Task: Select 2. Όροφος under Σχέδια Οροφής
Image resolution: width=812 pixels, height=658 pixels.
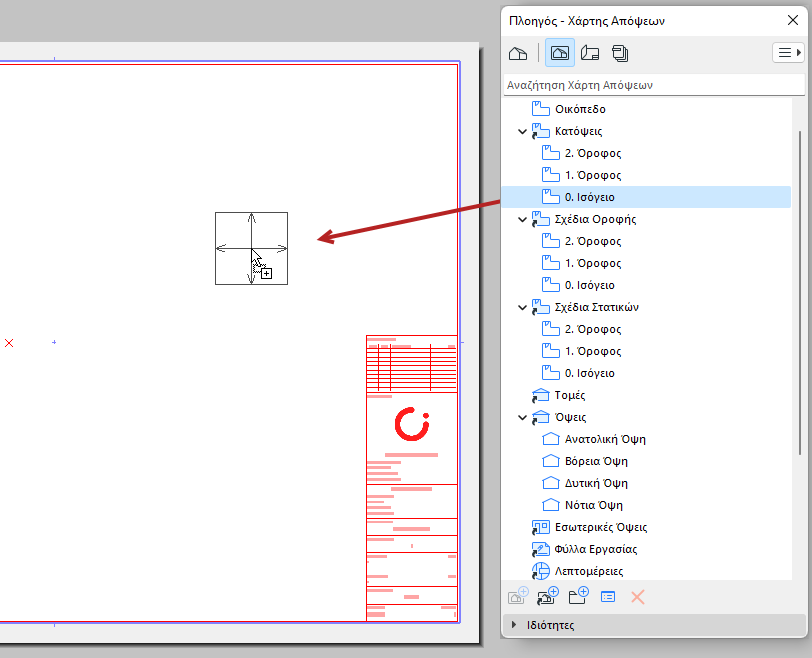Action: (x=581, y=241)
